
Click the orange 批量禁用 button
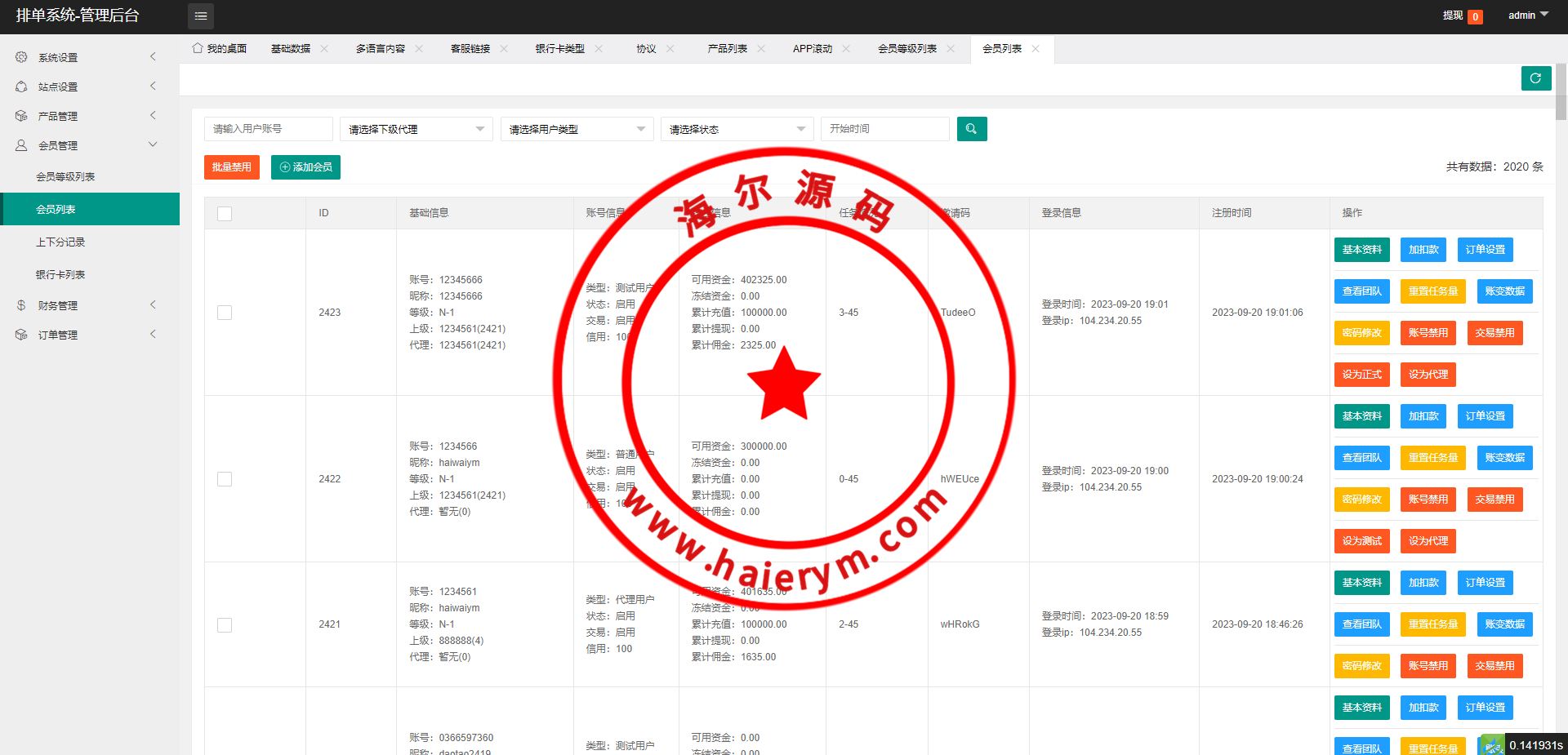pos(231,167)
